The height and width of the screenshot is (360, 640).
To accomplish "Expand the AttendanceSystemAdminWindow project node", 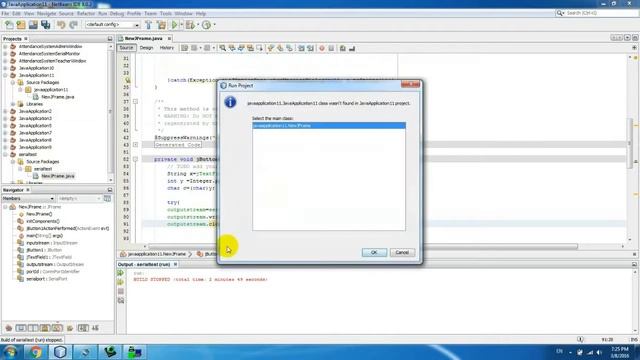I will pyautogui.click(x=5, y=47).
